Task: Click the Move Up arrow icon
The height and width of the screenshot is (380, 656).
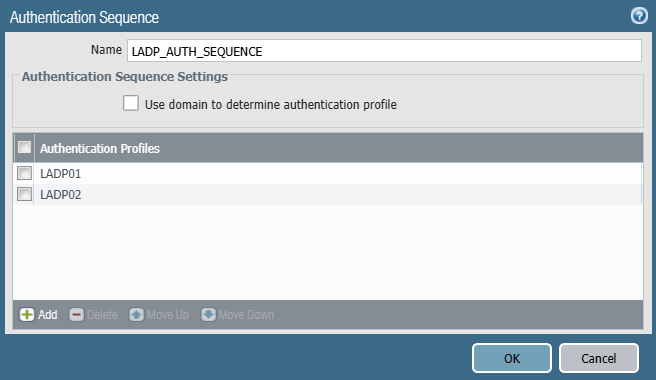Action: coord(136,315)
